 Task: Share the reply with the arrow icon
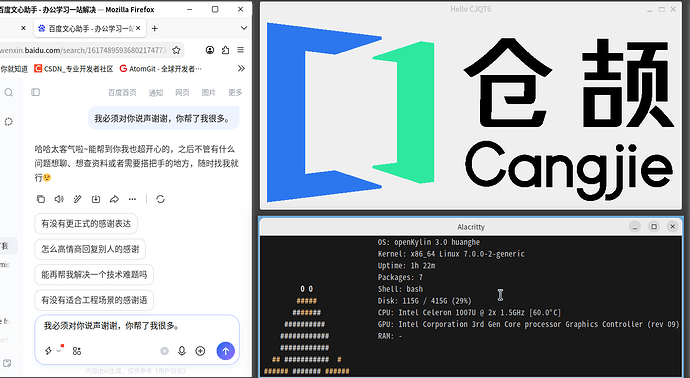(114, 199)
